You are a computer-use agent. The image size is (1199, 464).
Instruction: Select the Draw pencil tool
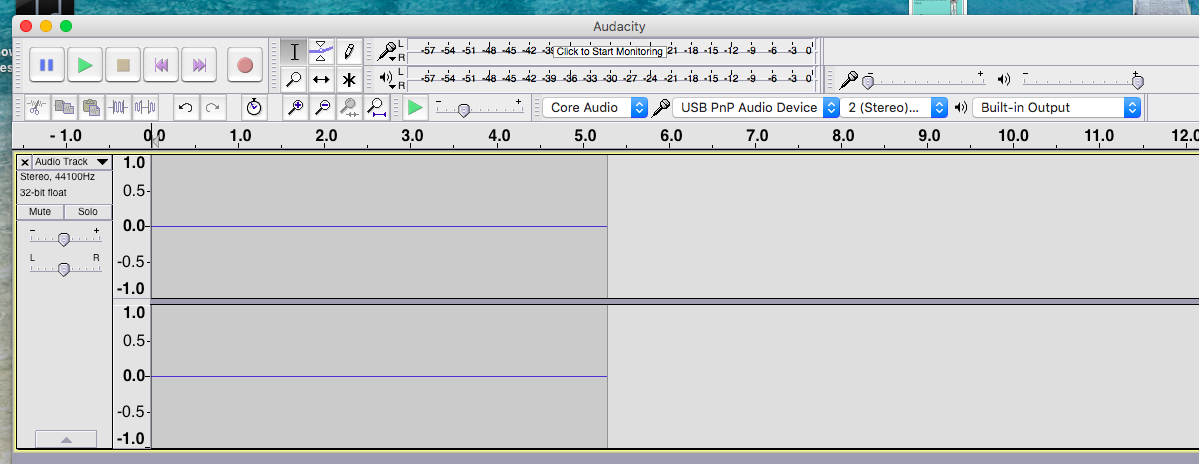349,52
